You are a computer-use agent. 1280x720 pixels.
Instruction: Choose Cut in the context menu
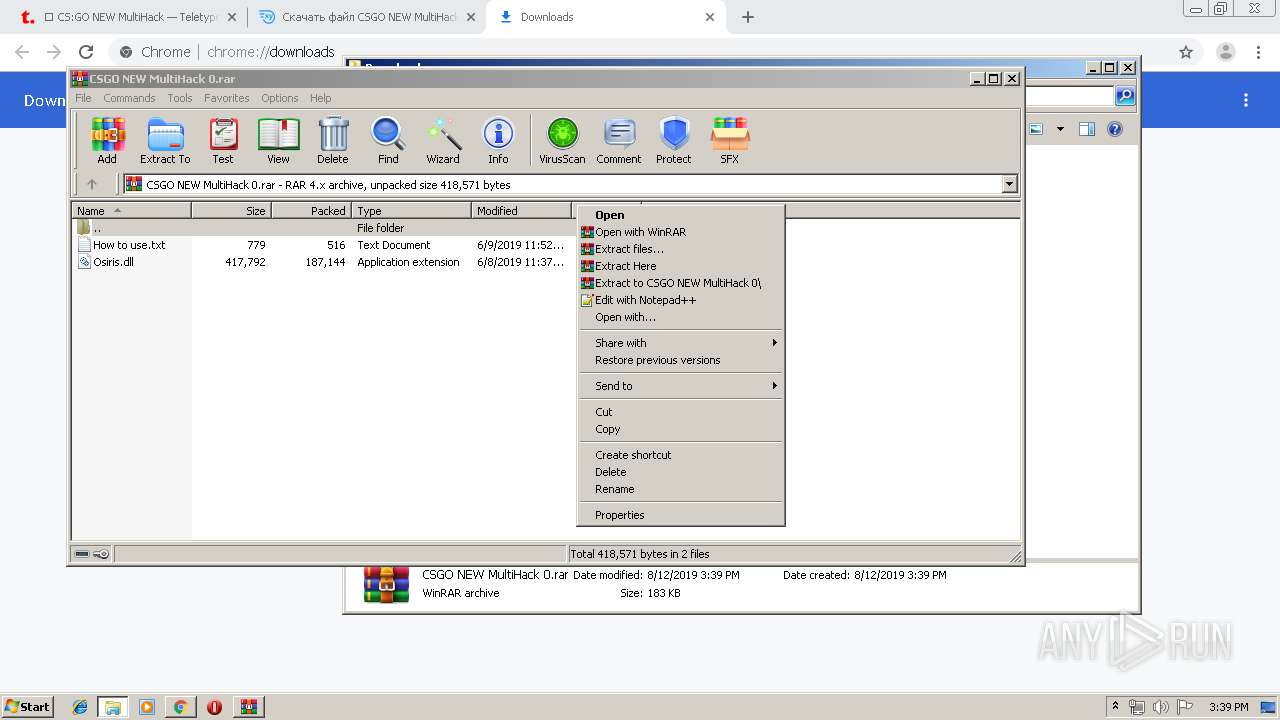tap(680, 412)
